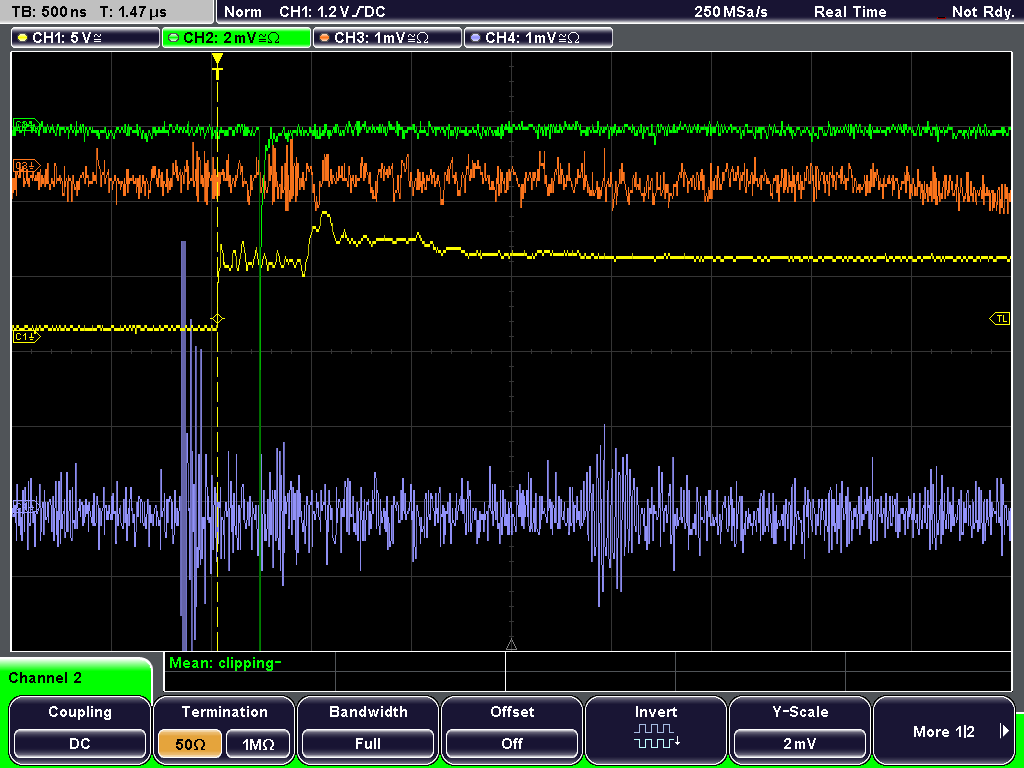This screenshot has width=1024, height=768.
Task: Click the CH1: 1.2 V trigger source readout
Action: click(332, 12)
